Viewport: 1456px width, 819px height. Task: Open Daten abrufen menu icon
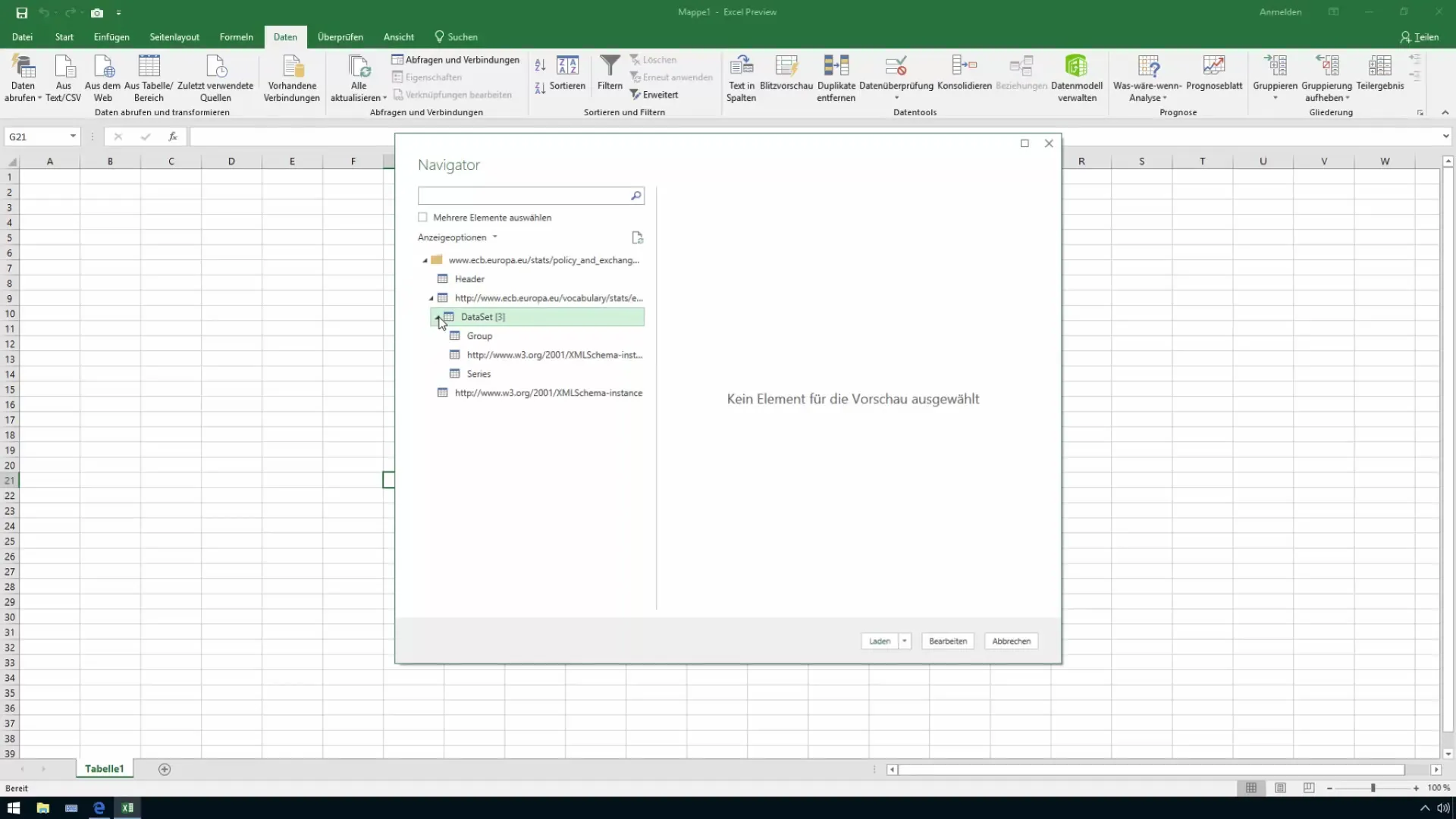click(24, 67)
